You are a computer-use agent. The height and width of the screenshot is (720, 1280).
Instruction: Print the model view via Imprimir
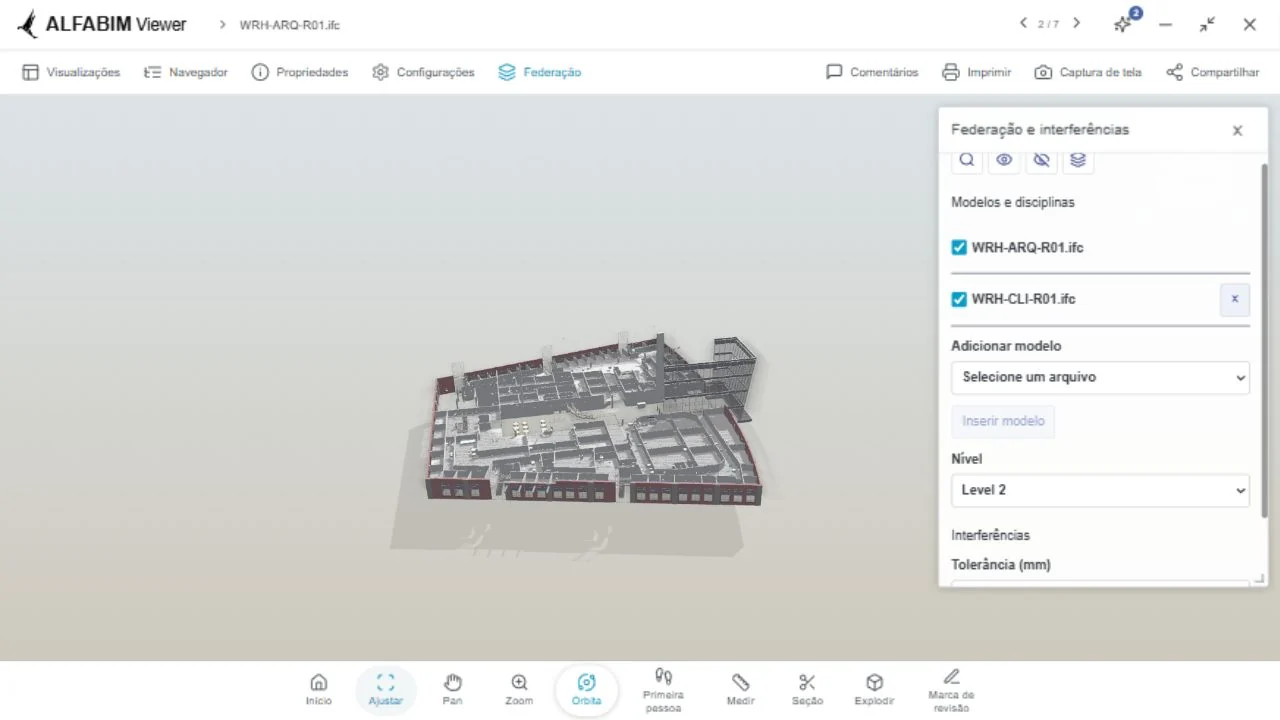click(977, 72)
